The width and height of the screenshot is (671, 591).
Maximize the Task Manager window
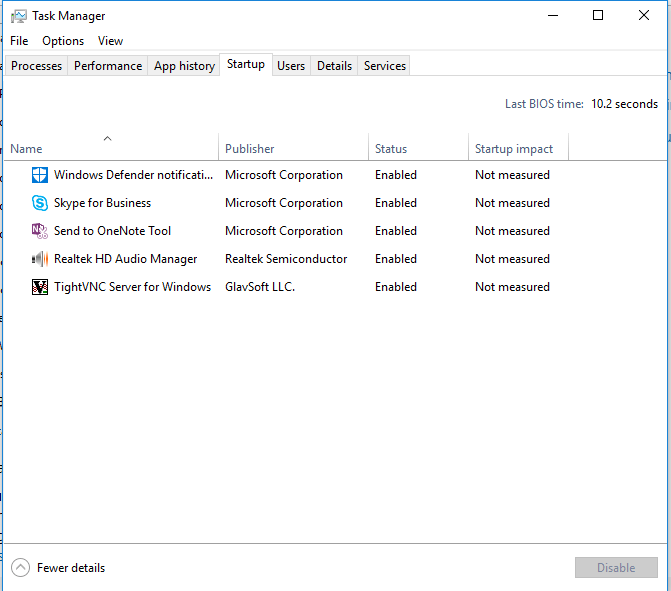[598, 15]
